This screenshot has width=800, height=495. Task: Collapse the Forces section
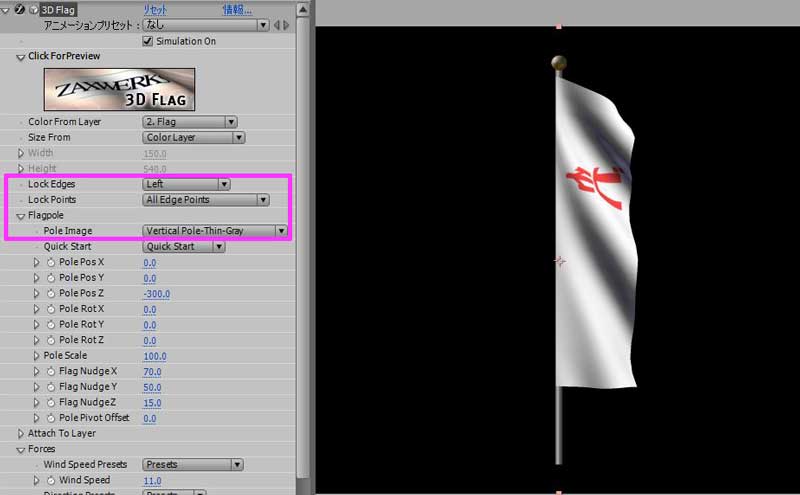click(x=20, y=450)
